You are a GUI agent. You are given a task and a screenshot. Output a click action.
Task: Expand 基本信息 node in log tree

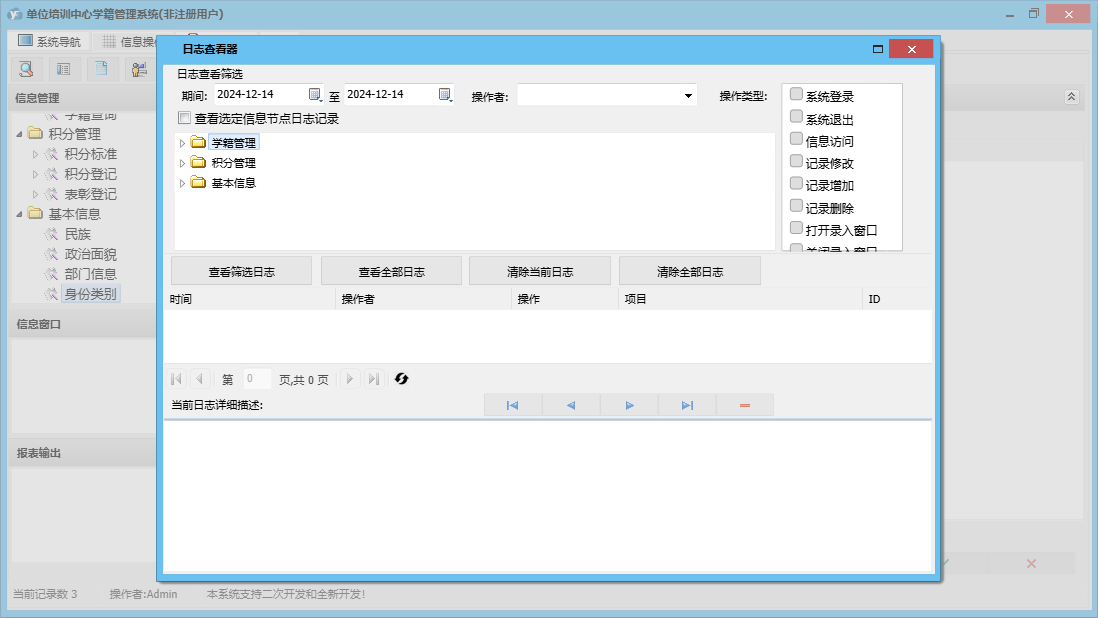pyautogui.click(x=182, y=183)
